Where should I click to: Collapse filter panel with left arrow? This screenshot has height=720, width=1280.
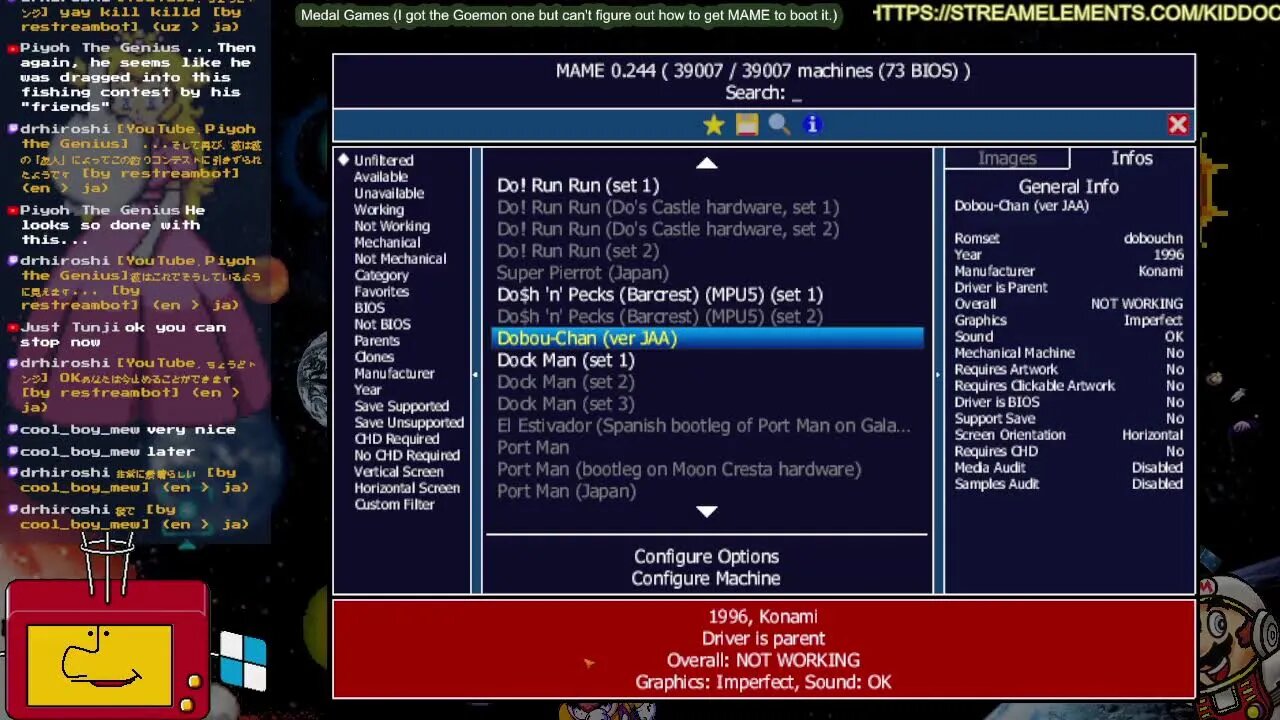click(475, 375)
